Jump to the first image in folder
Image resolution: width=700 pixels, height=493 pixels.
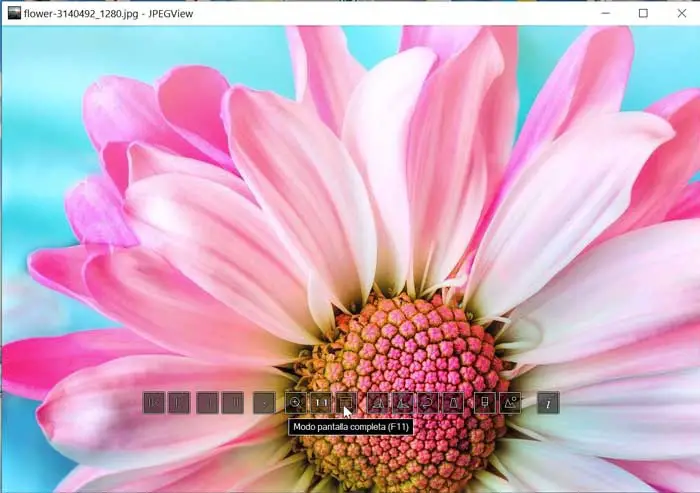[x=154, y=403]
